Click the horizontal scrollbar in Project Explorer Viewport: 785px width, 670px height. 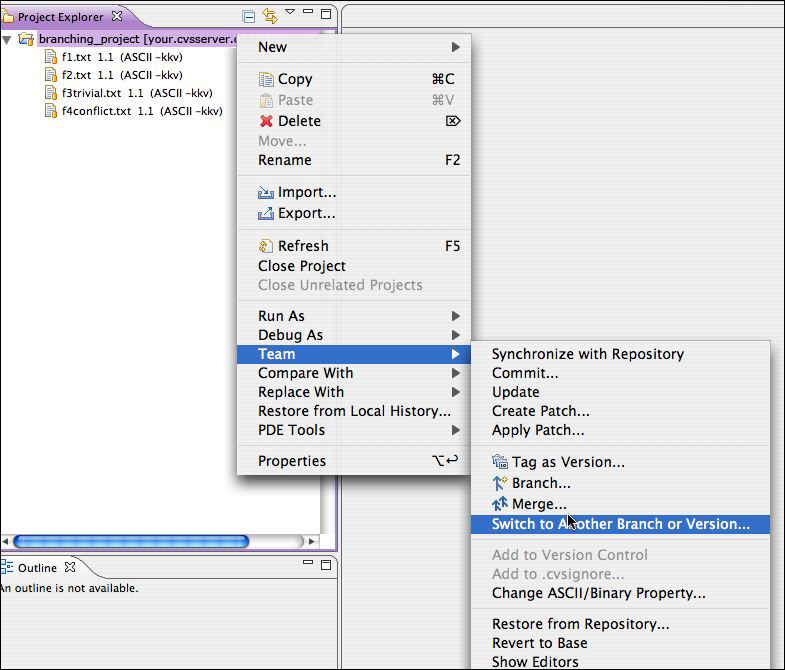(130, 541)
